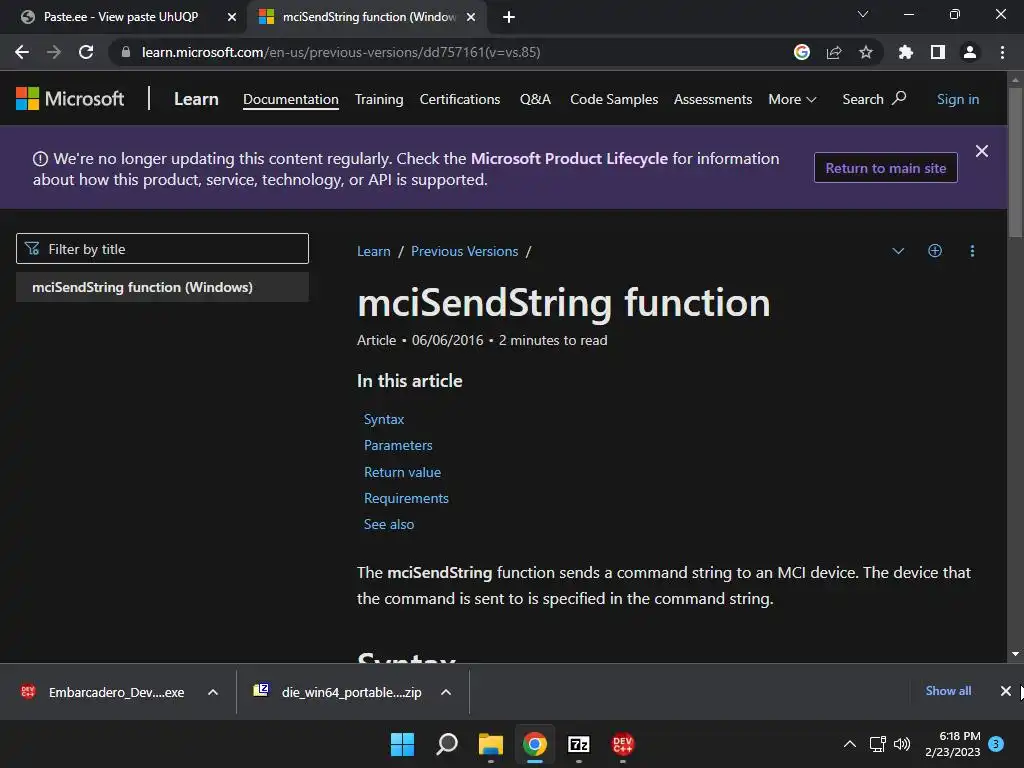Open the notification count badge
The width and height of the screenshot is (1024, 768).
coord(996,744)
